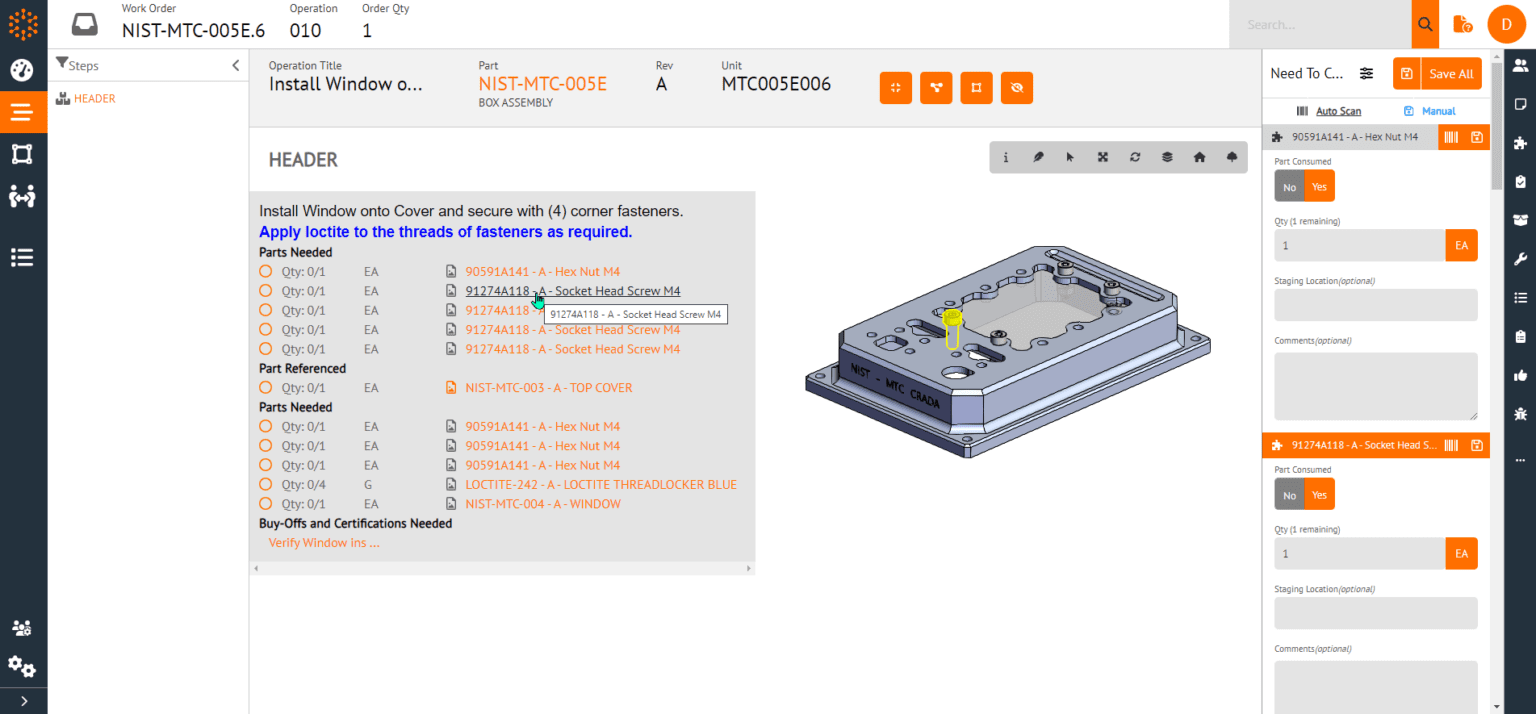
Task: Set Part Consumed to Yes for Hex Nut M4
Action: [x=1318, y=185]
